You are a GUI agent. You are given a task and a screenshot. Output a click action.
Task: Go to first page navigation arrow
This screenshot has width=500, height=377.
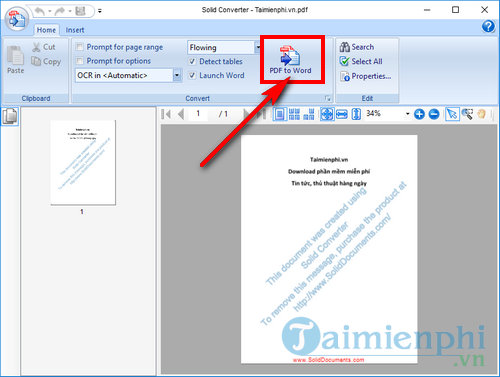166,114
